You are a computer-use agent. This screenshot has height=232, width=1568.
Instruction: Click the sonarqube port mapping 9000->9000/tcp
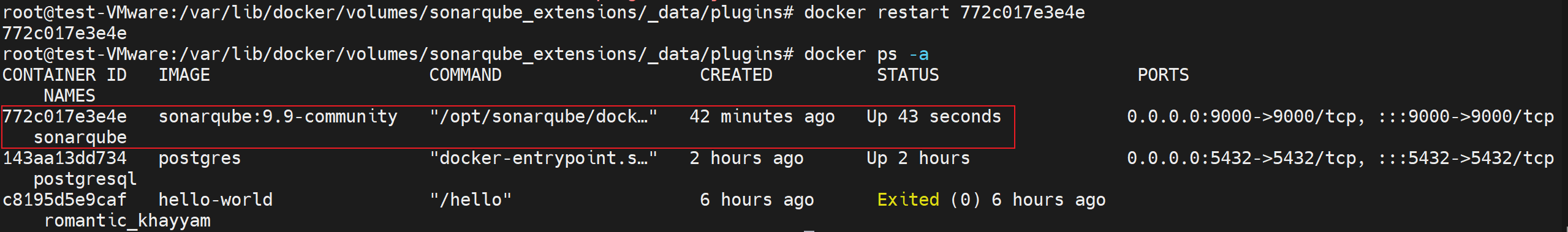tap(1341, 116)
